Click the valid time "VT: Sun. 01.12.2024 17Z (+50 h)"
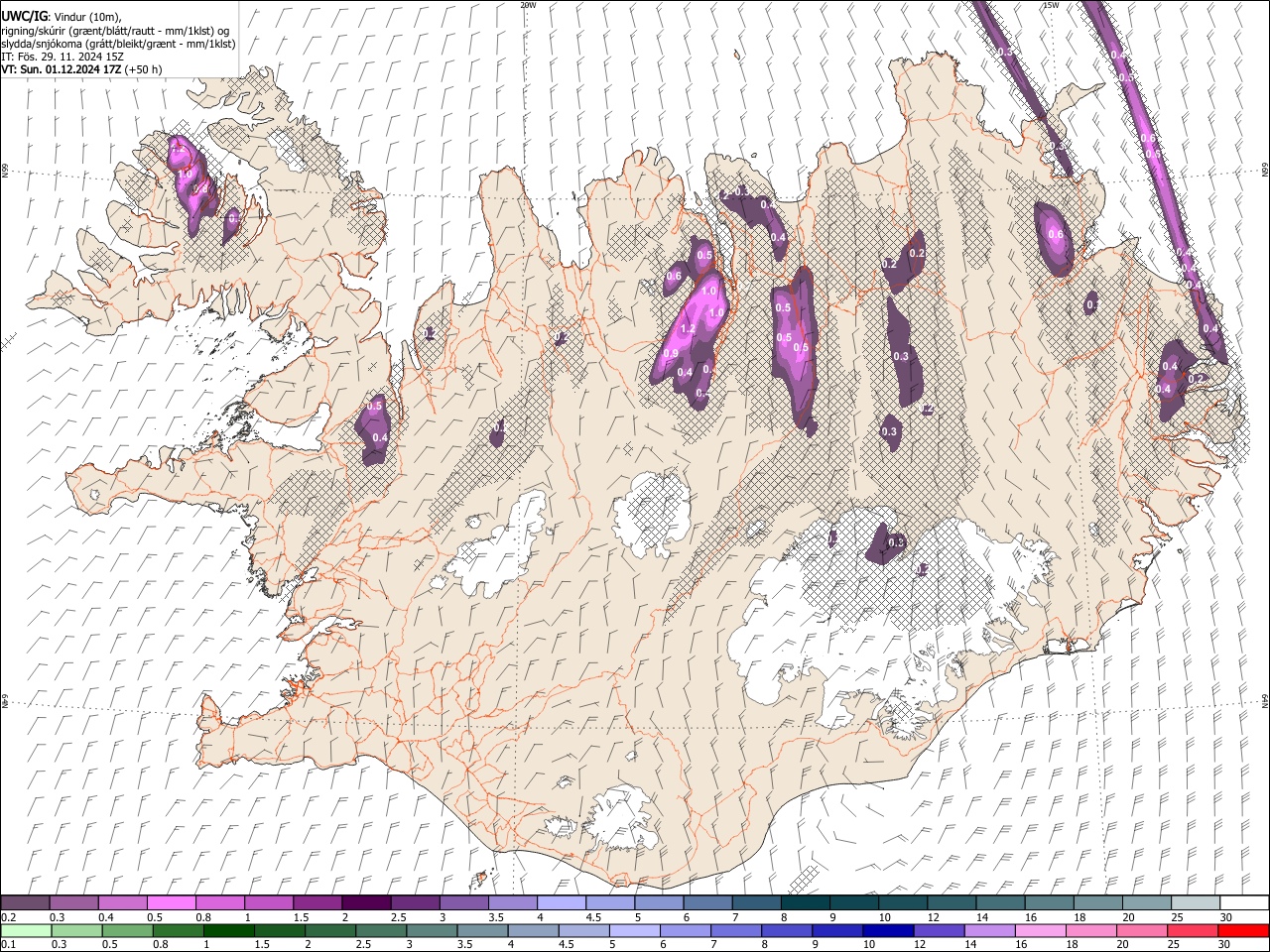Screen dimensions: 1270x952 coord(81,69)
